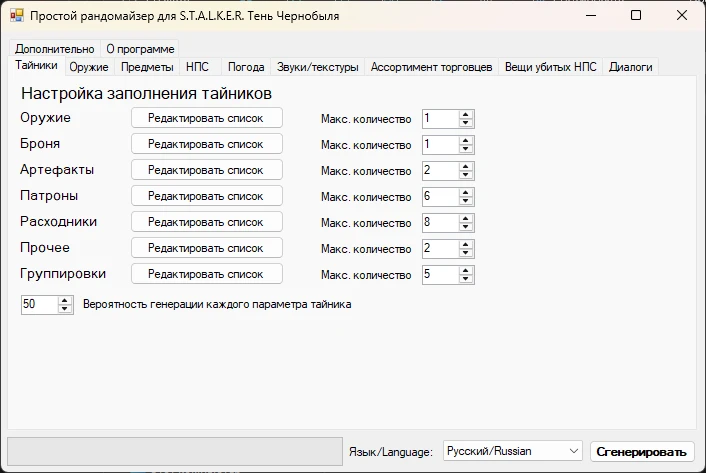Open the Погода tab

click(x=246, y=67)
